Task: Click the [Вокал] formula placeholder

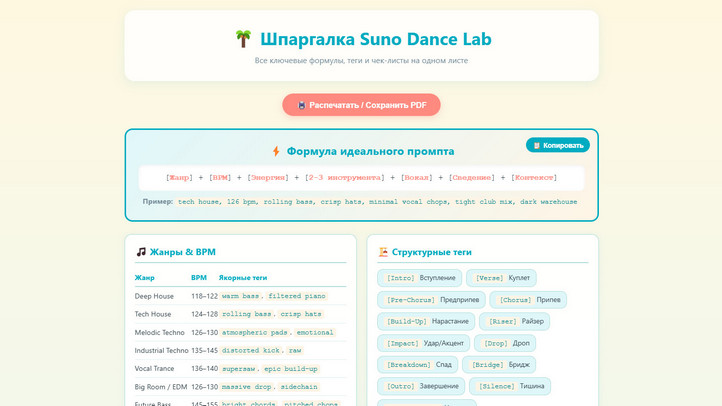Action: [x=416, y=178]
